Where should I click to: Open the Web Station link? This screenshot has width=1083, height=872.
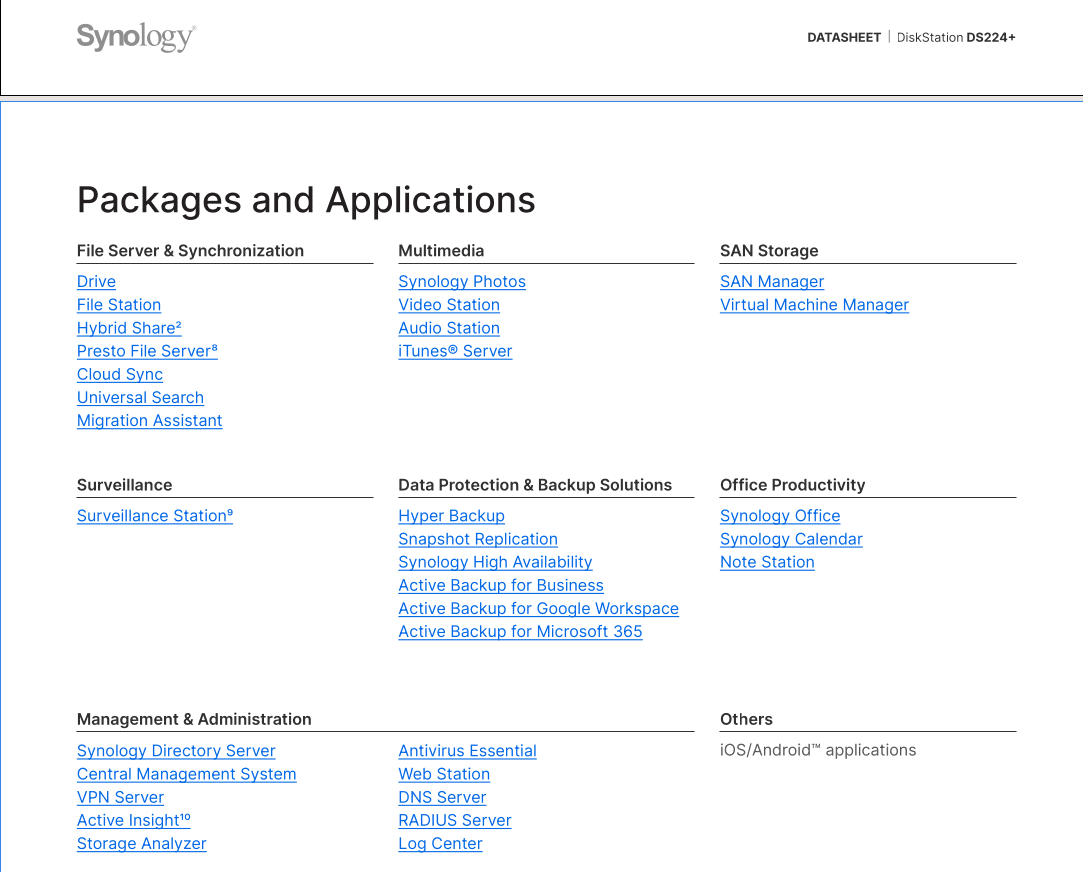pyautogui.click(x=444, y=774)
